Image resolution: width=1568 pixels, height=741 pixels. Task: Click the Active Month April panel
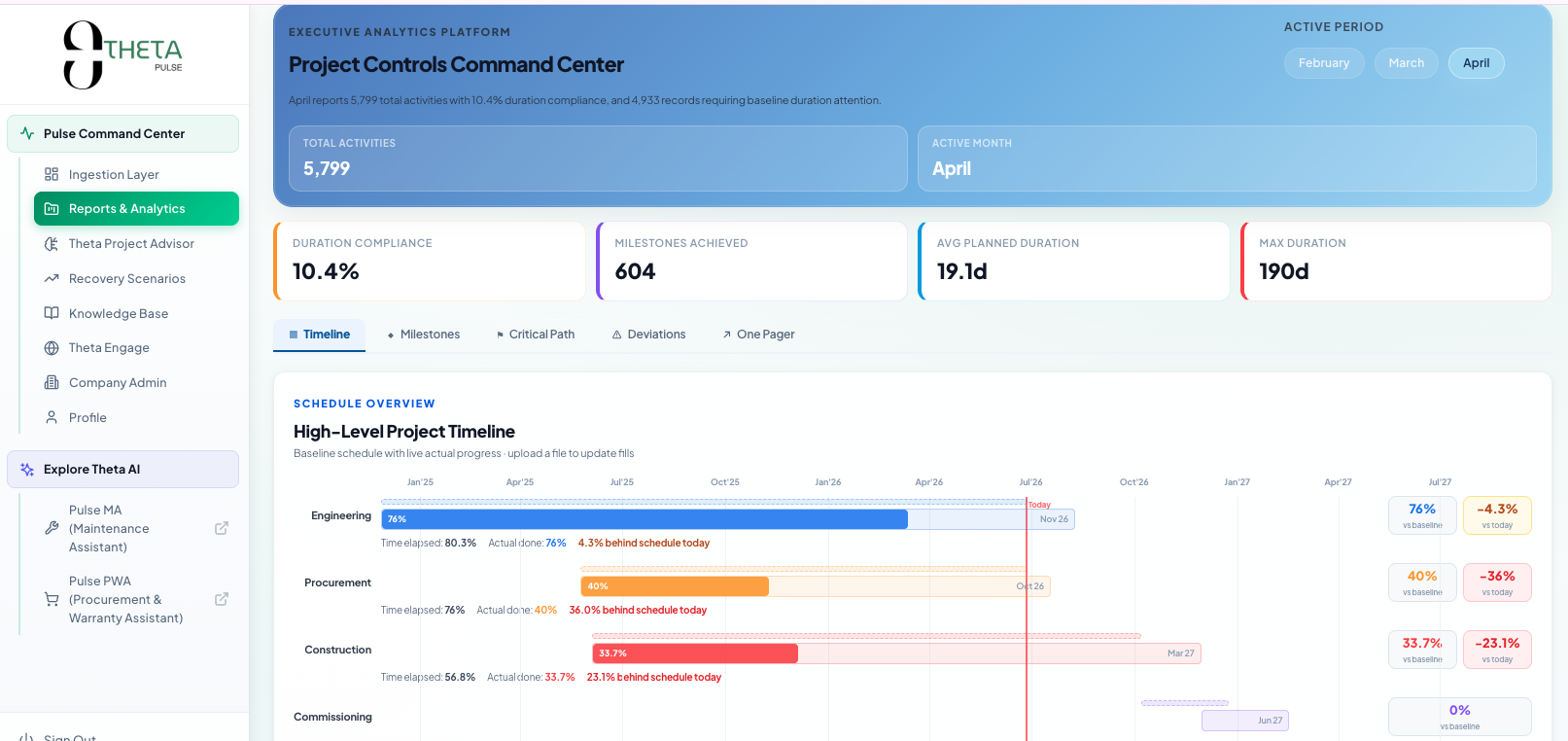pos(1227,159)
